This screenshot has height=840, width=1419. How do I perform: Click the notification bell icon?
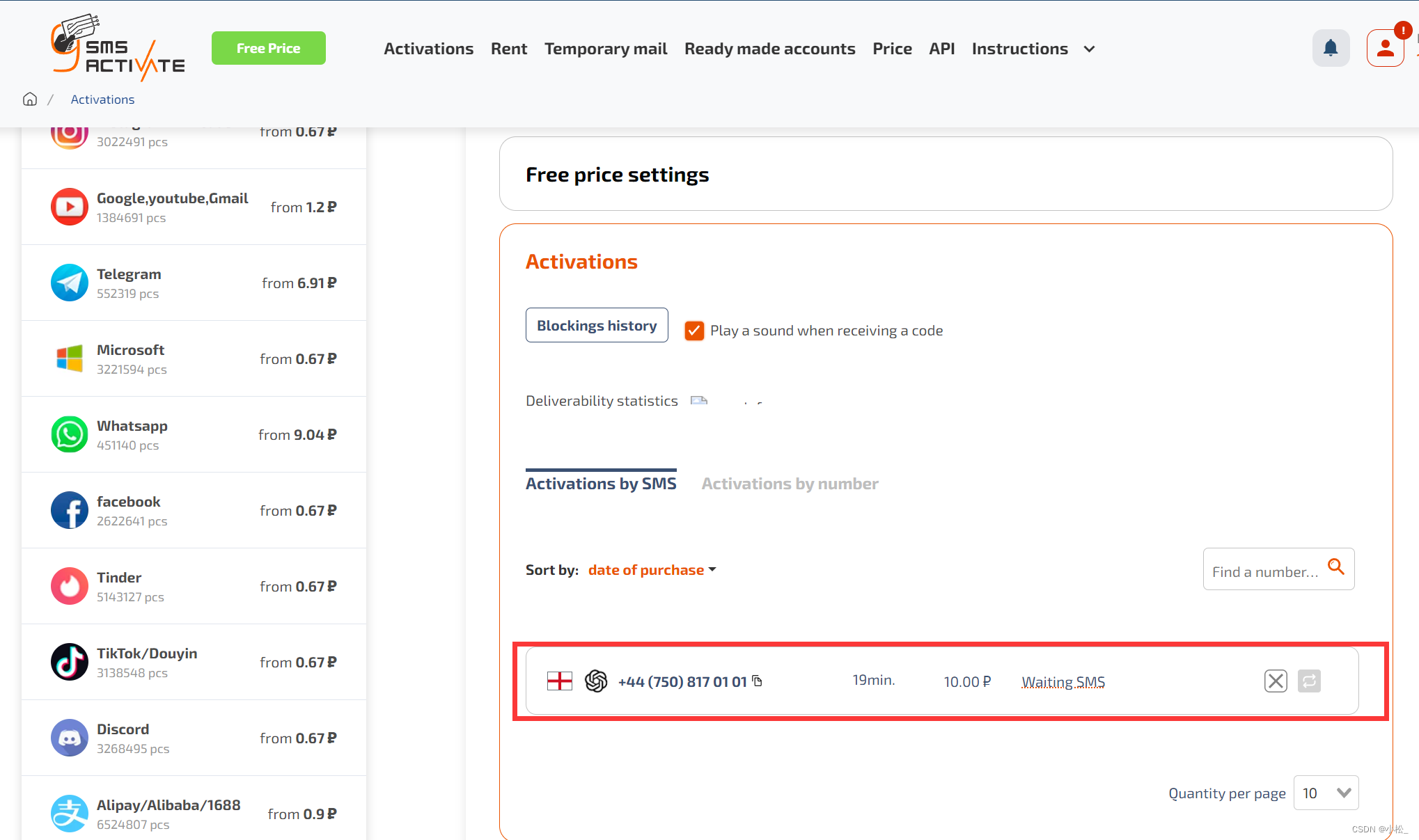coord(1331,48)
